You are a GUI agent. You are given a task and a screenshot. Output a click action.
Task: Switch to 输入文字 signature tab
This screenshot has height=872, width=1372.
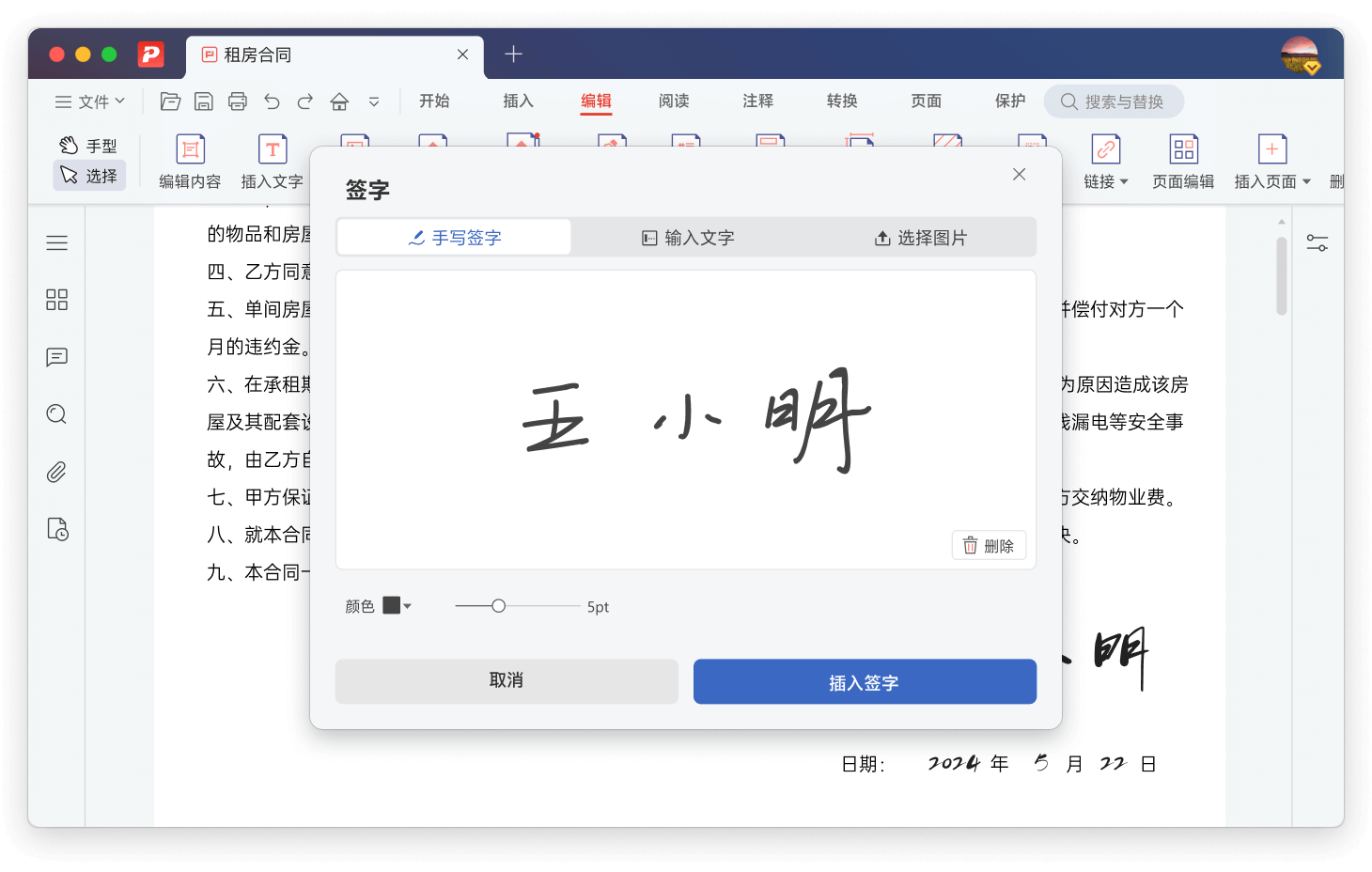[687, 238]
